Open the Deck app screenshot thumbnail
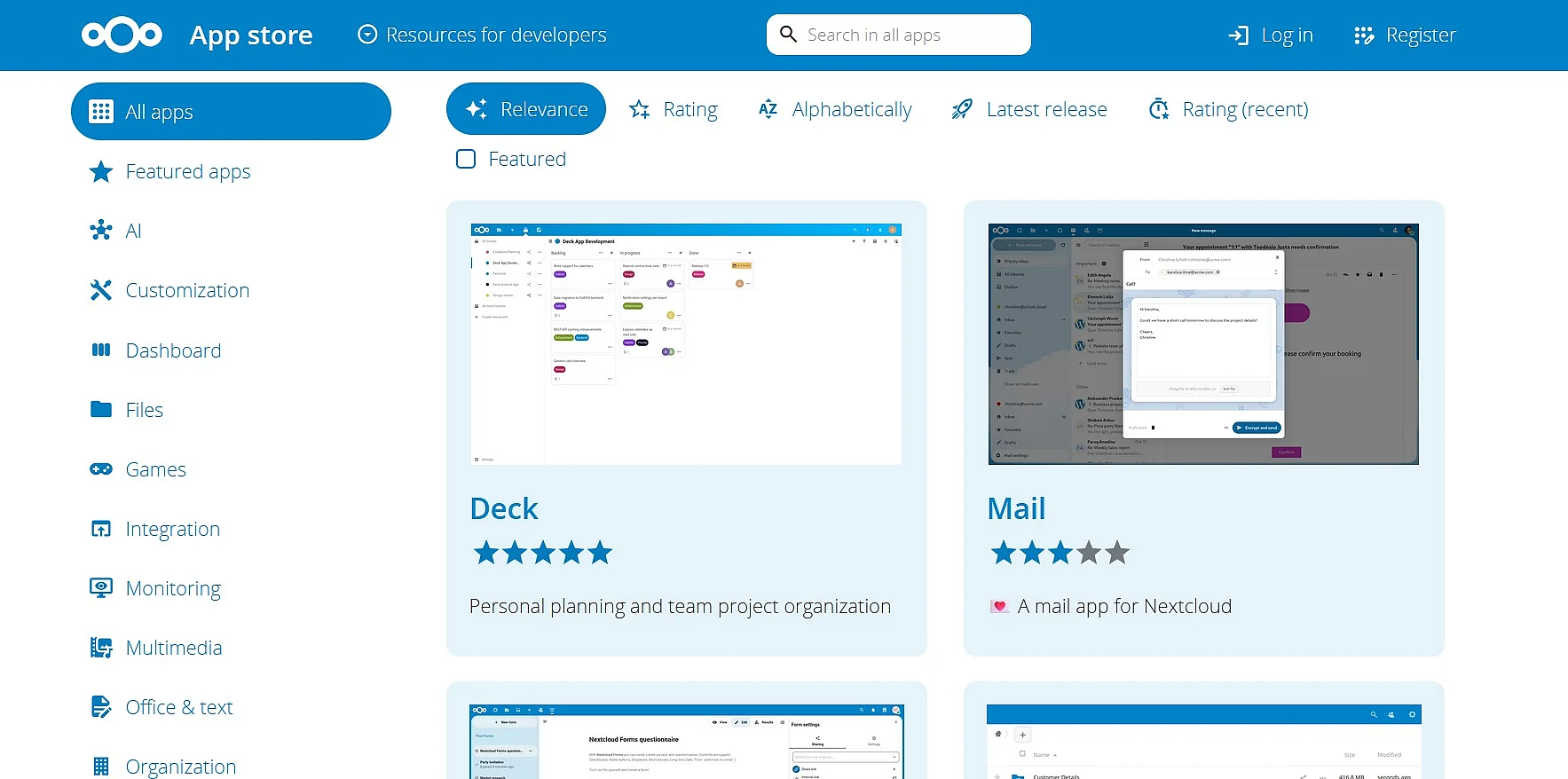The width and height of the screenshot is (1568, 779). (x=686, y=344)
